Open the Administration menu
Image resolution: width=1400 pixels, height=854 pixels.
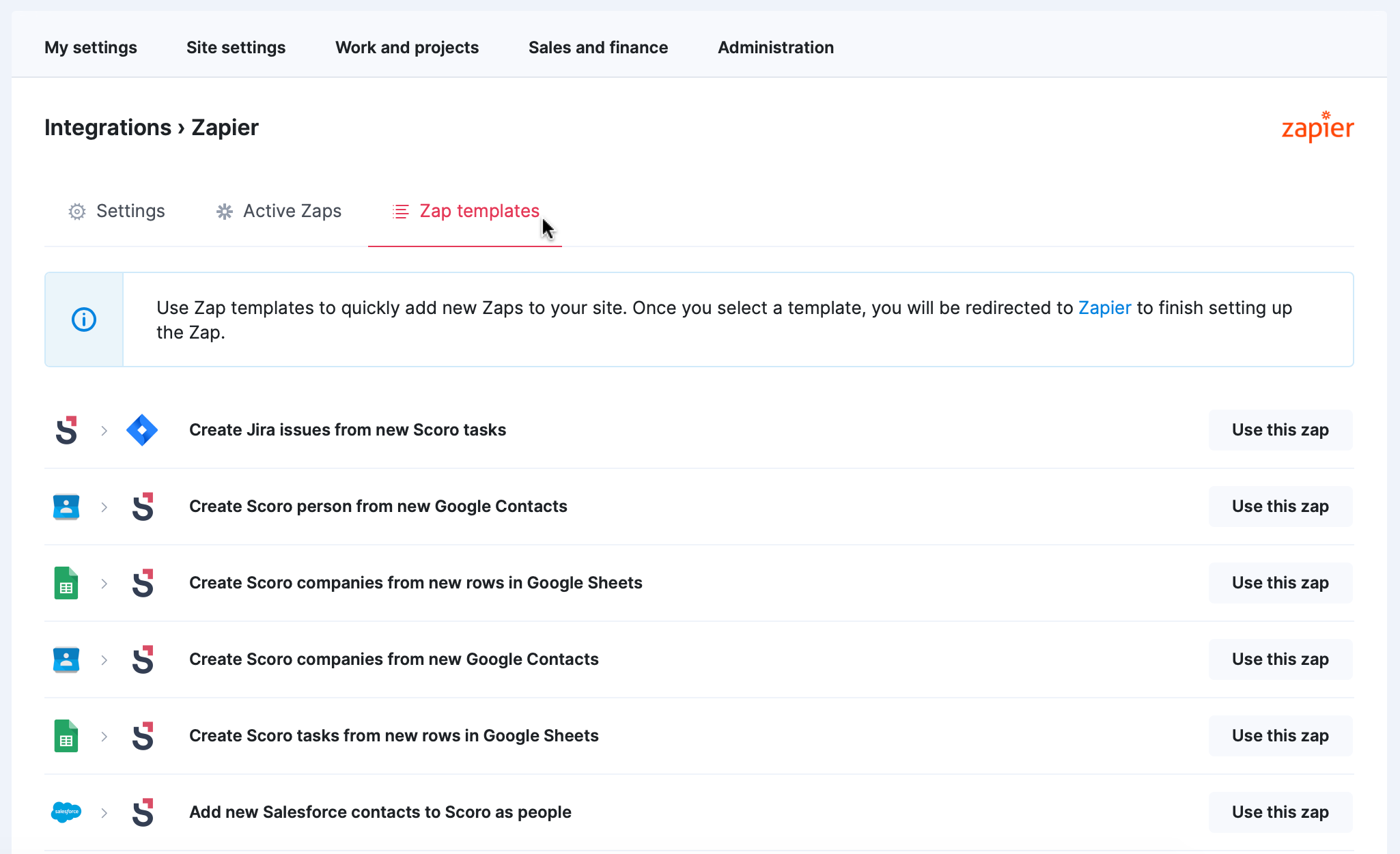[x=776, y=47]
